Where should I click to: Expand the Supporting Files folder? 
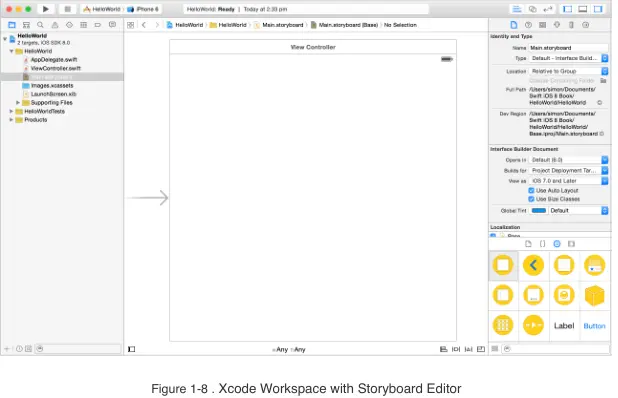click(x=18, y=102)
